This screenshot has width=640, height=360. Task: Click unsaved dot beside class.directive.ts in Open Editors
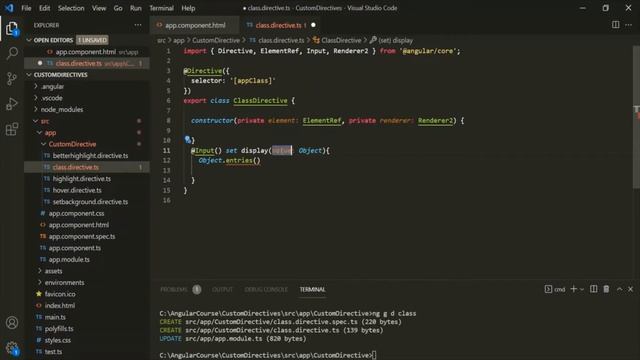click(40, 63)
